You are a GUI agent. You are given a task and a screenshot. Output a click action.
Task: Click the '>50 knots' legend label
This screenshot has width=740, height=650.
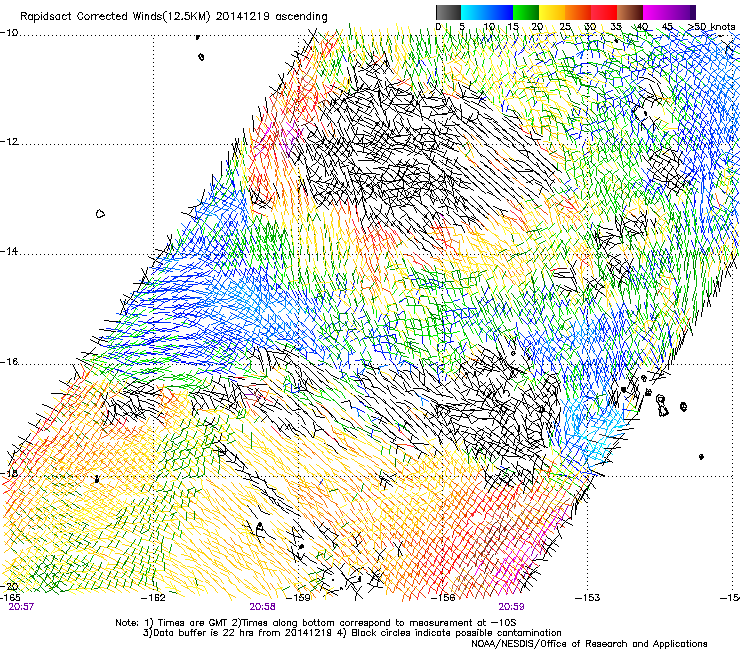(x=711, y=27)
